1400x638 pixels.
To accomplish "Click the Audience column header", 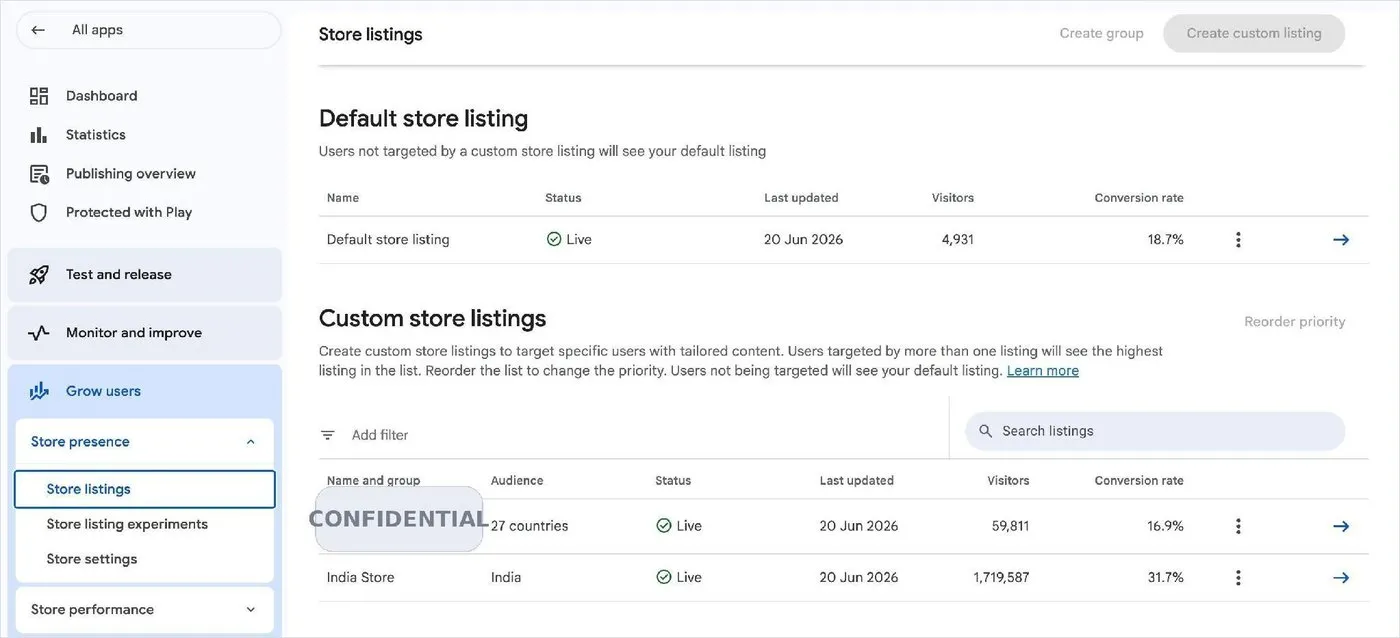I will point(517,480).
